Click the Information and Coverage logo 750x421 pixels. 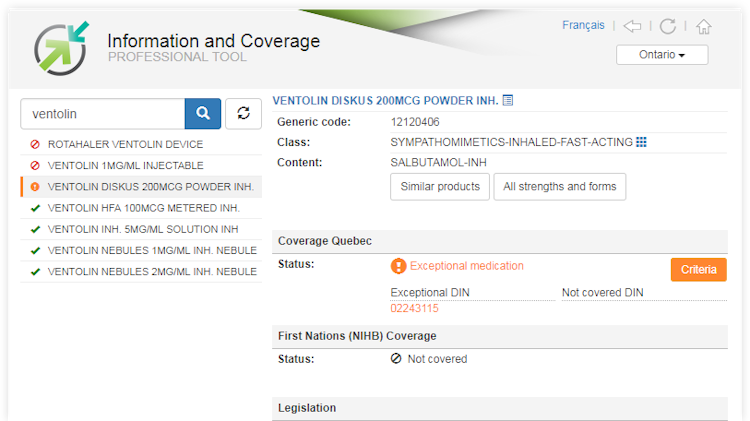(61, 48)
